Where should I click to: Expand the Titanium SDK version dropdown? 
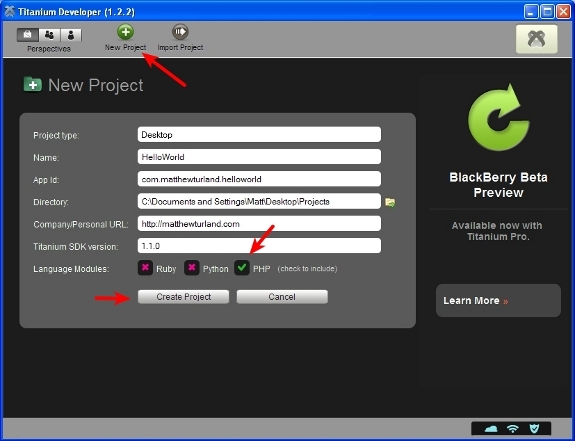tap(259, 246)
